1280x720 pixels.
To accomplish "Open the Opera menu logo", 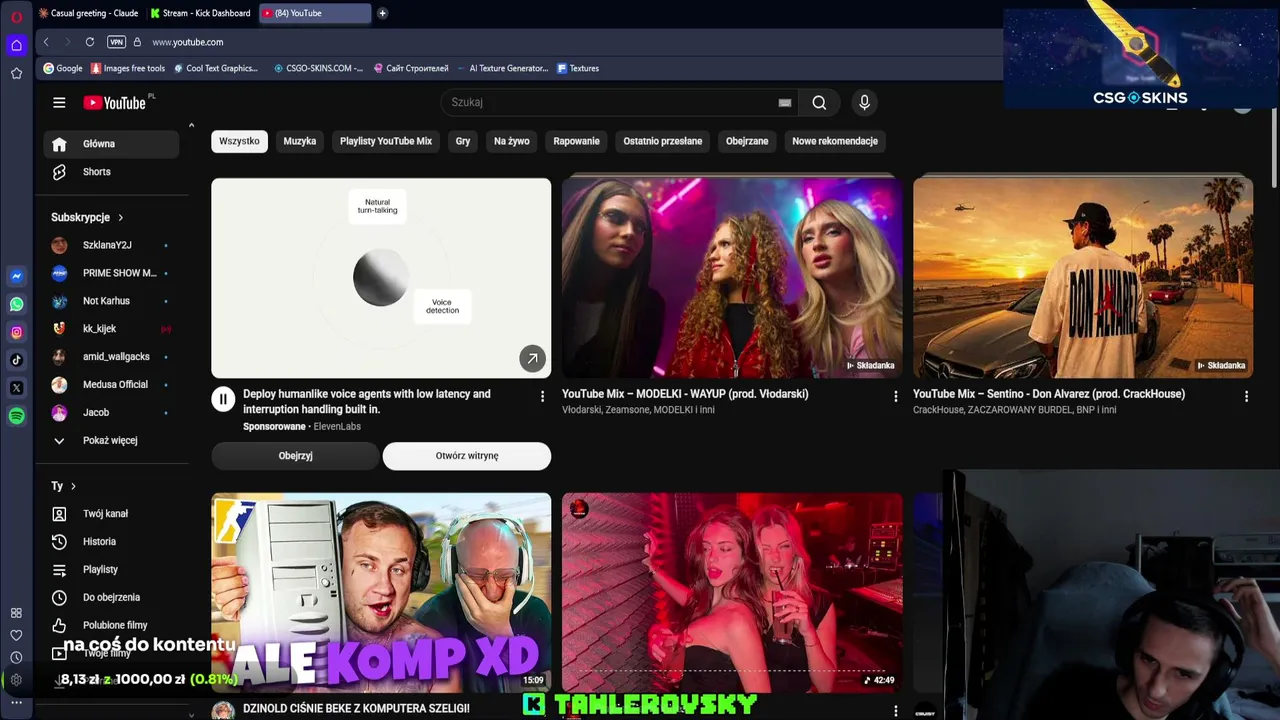I will (16, 16).
